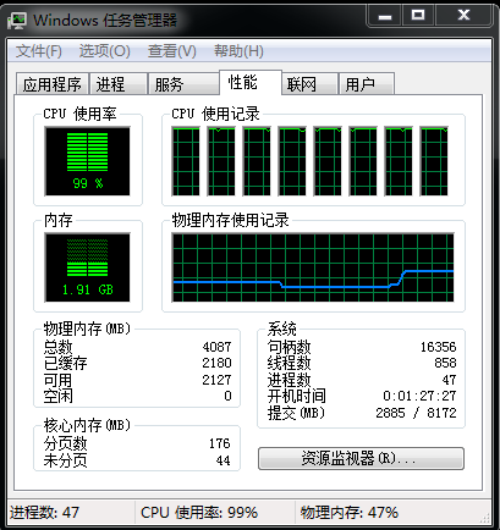Maximize the Task Manager window

tap(418, 16)
